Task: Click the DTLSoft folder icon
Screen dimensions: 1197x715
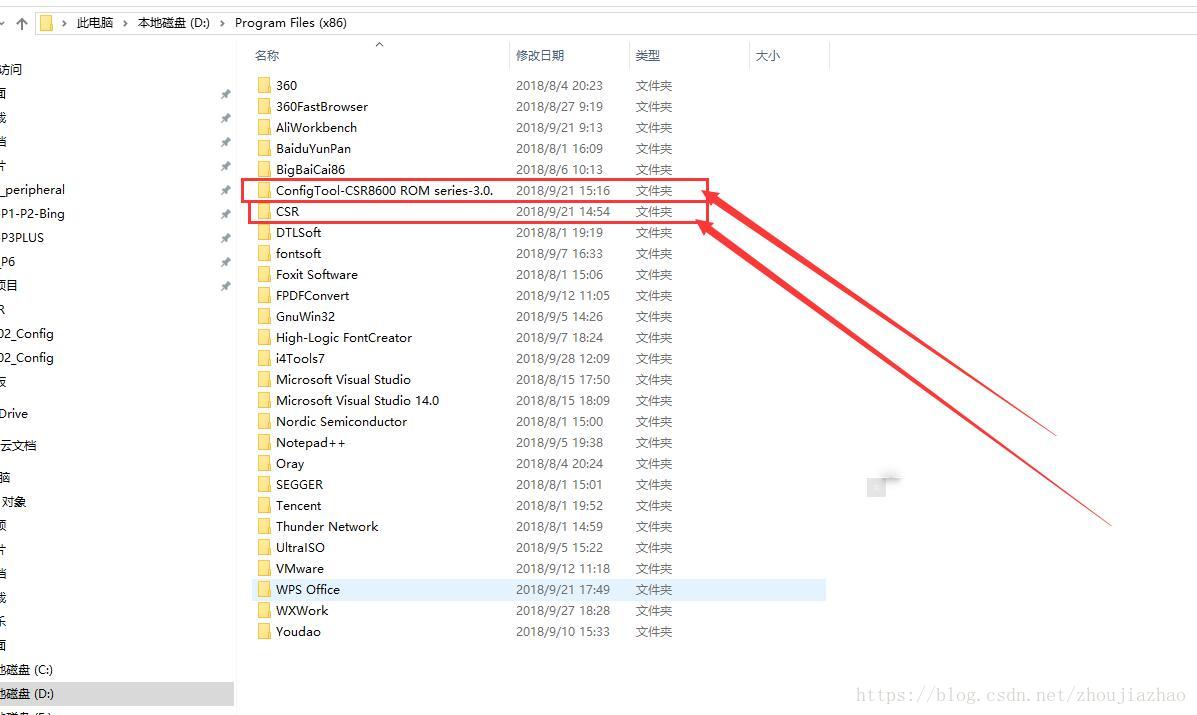Action: 264,232
